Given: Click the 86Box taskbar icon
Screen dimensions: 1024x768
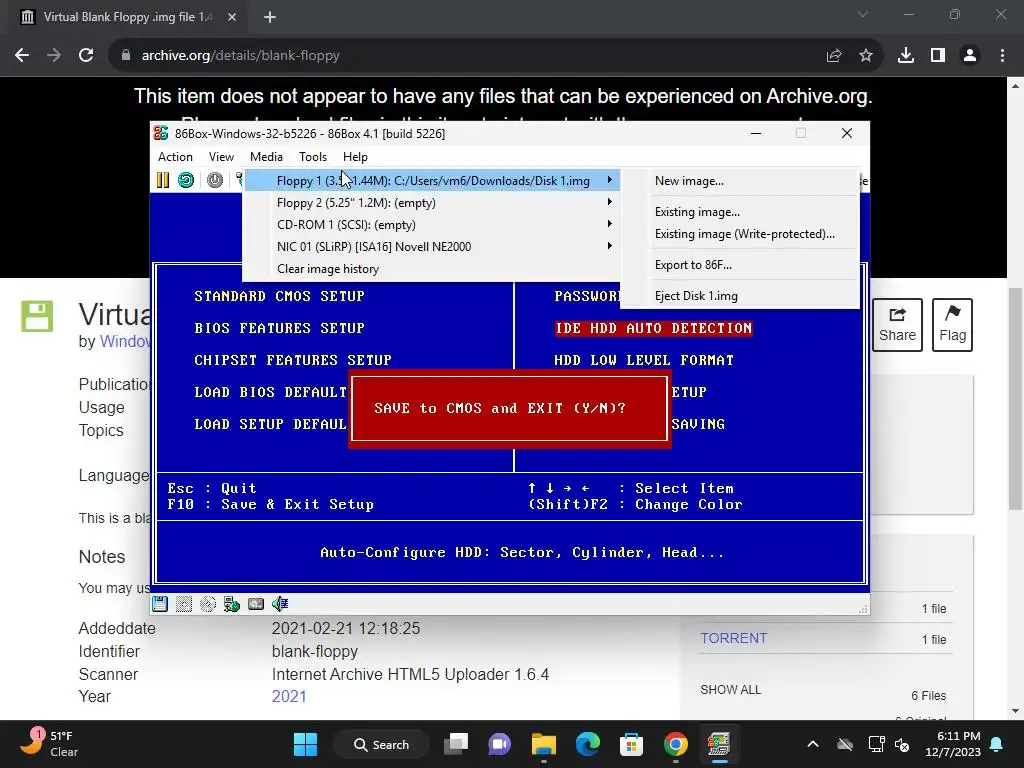Looking at the screenshot, I should (x=718, y=744).
